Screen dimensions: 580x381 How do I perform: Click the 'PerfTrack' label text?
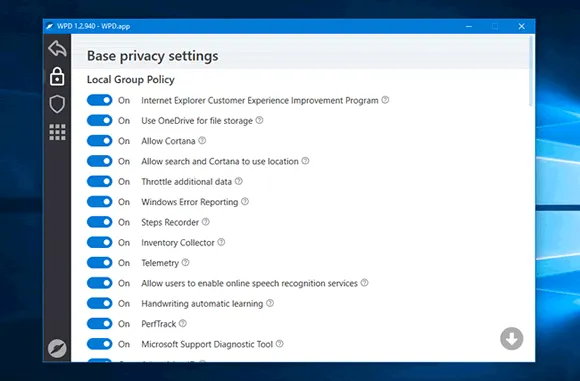[x=158, y=324]
